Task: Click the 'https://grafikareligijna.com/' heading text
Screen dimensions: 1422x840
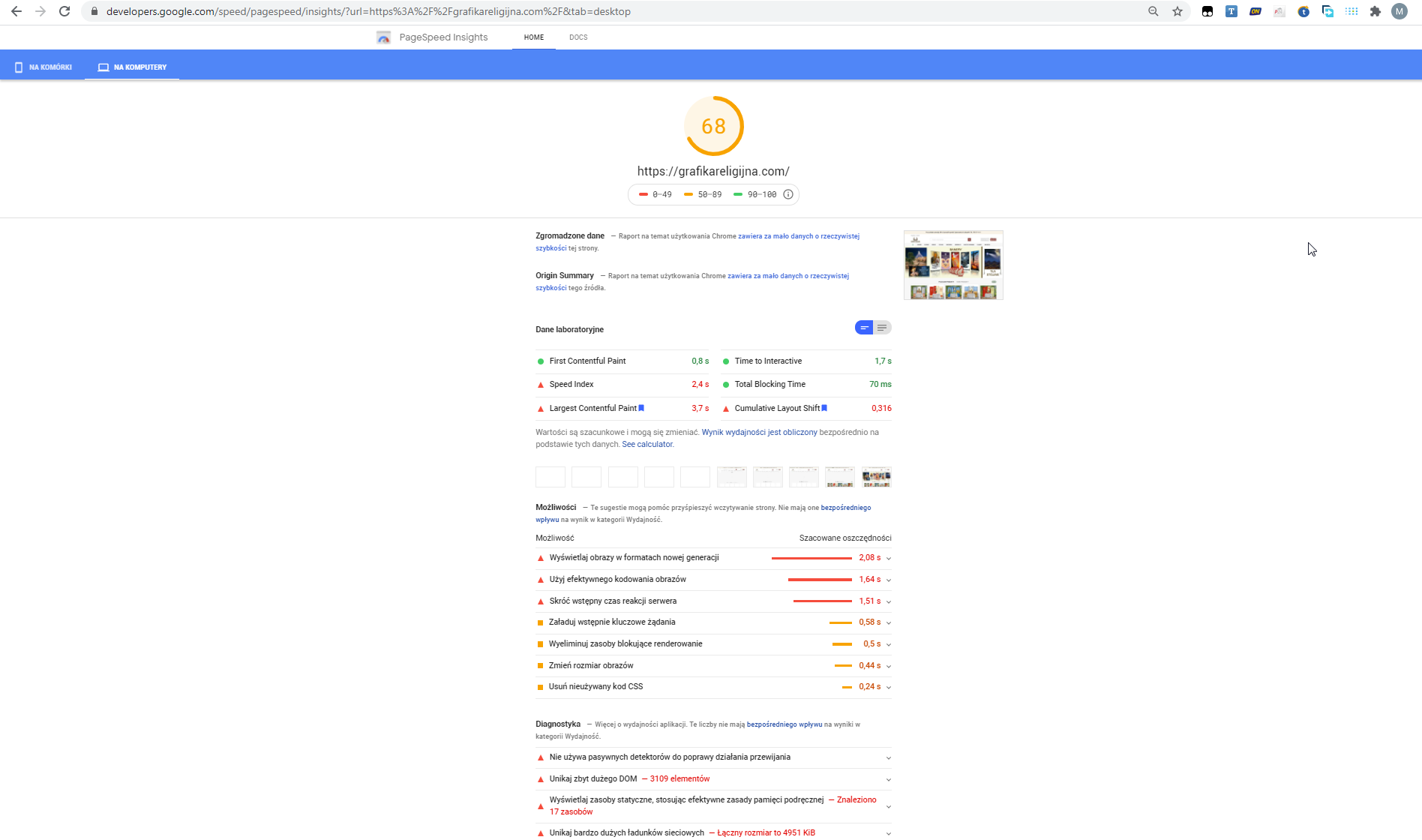Action: pyautogui.click(x=713, y=171)
